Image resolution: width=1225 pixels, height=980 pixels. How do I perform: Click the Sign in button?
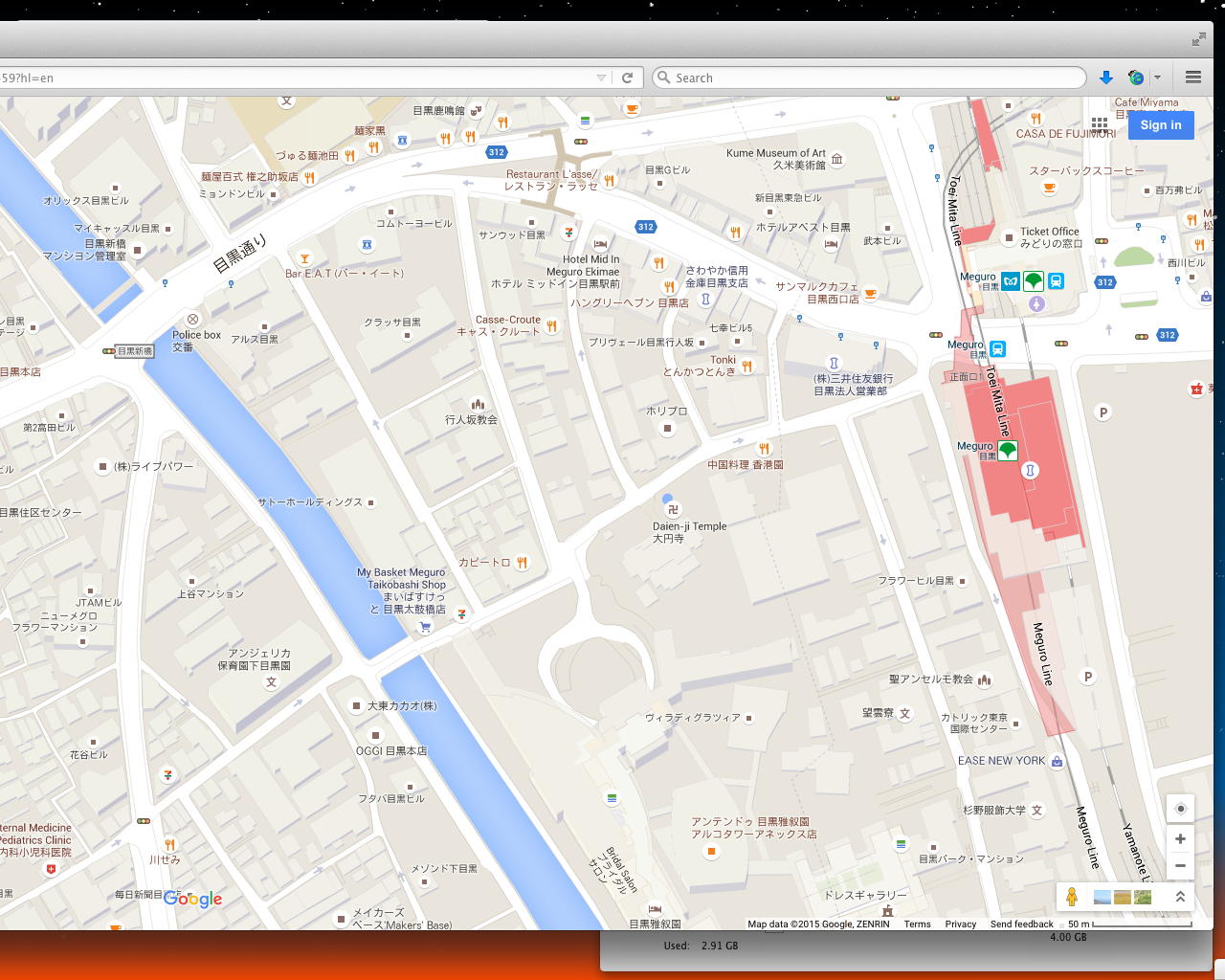point(1161,124)
